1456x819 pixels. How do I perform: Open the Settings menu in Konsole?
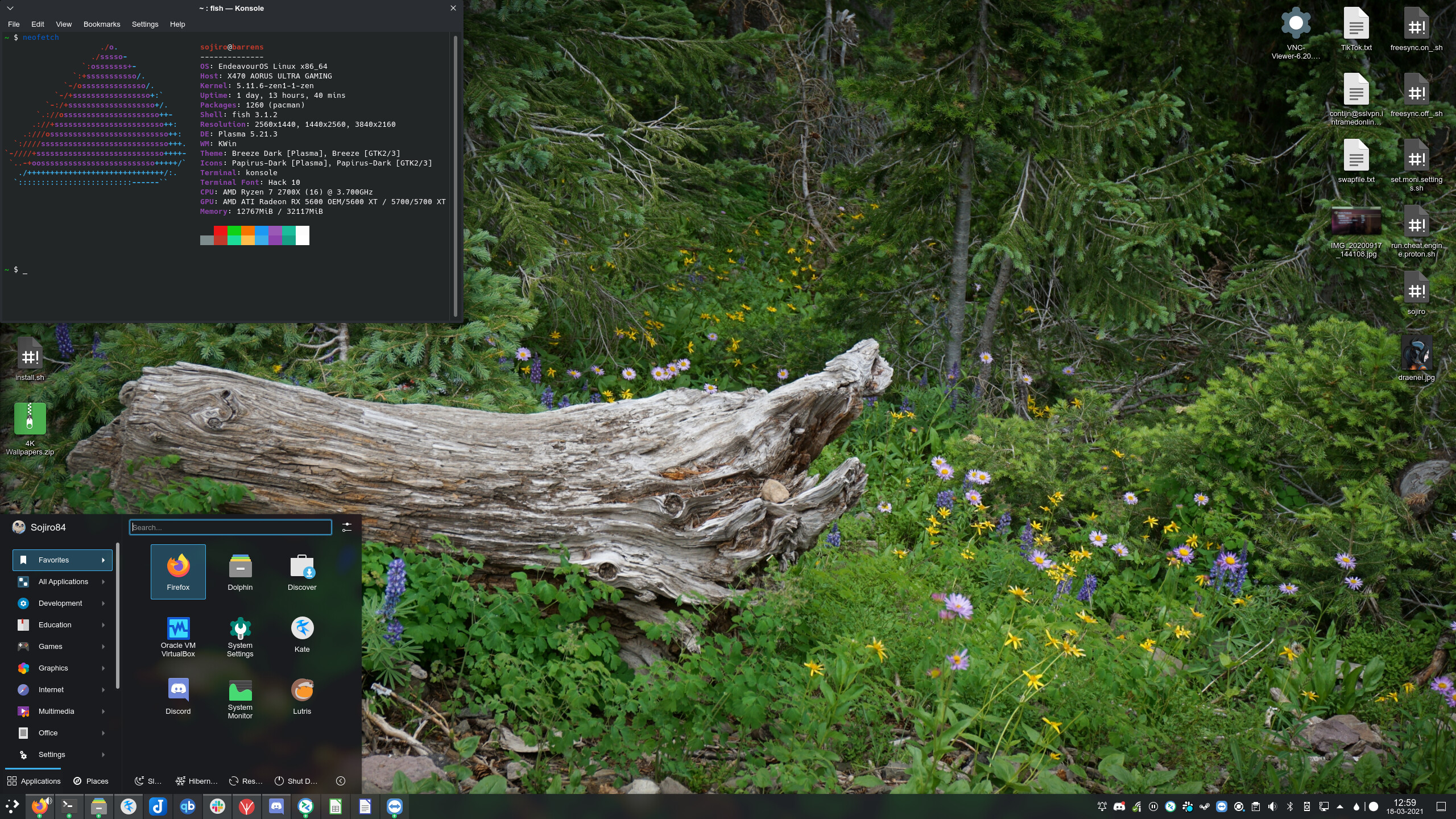145,24
